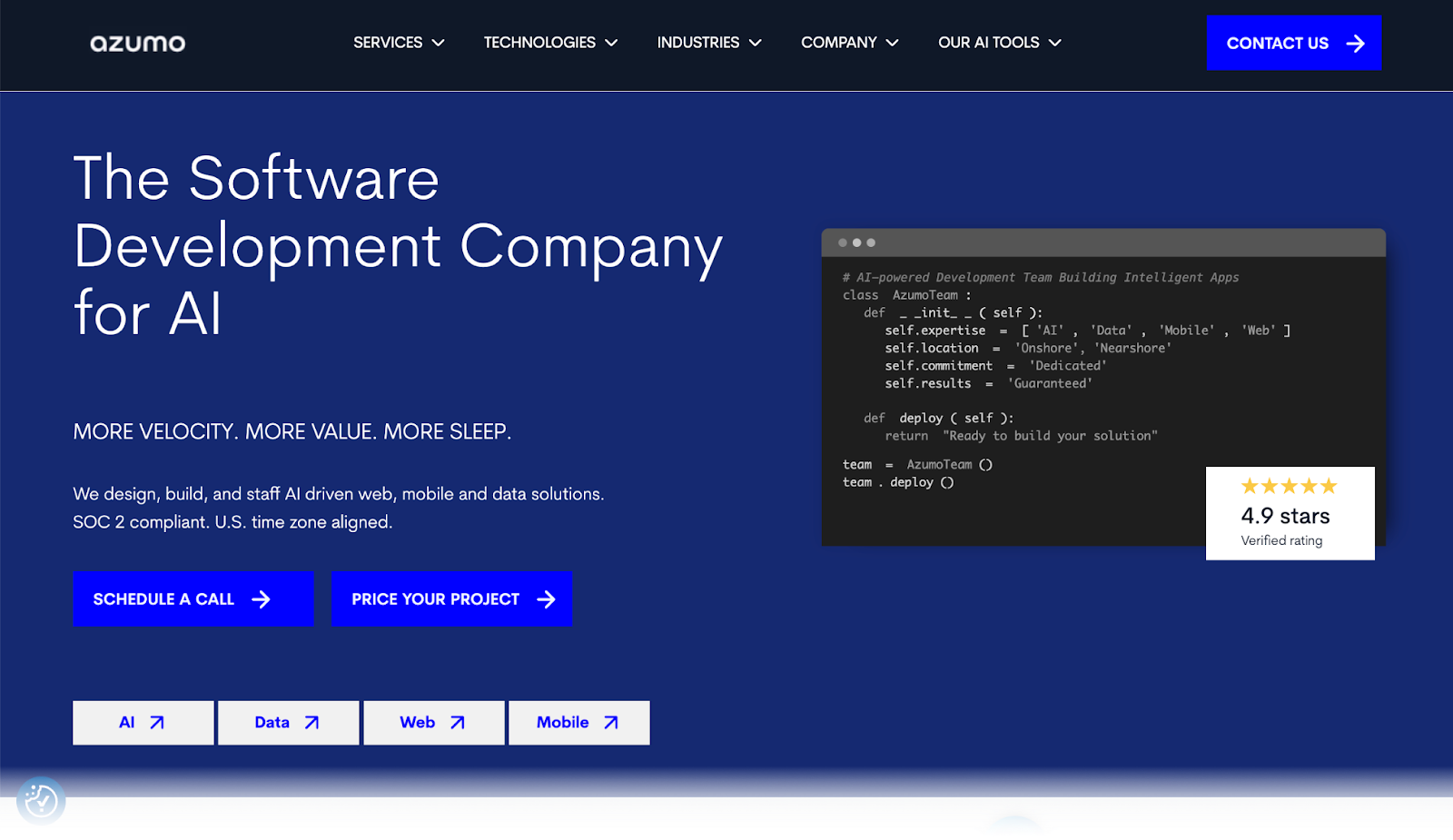The width and height of the screenshot is (1453, 840).
Task: Expand the Industries chevron
Action: [755, 43]
